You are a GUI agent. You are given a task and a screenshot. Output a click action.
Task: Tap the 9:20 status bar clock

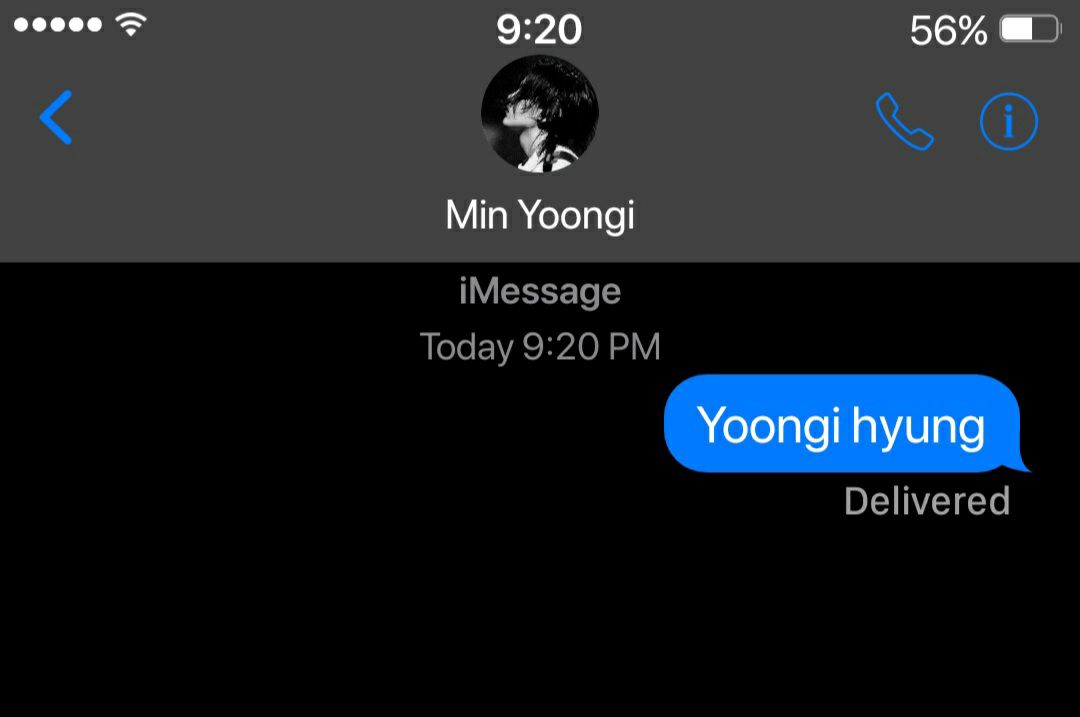point(539,30)
